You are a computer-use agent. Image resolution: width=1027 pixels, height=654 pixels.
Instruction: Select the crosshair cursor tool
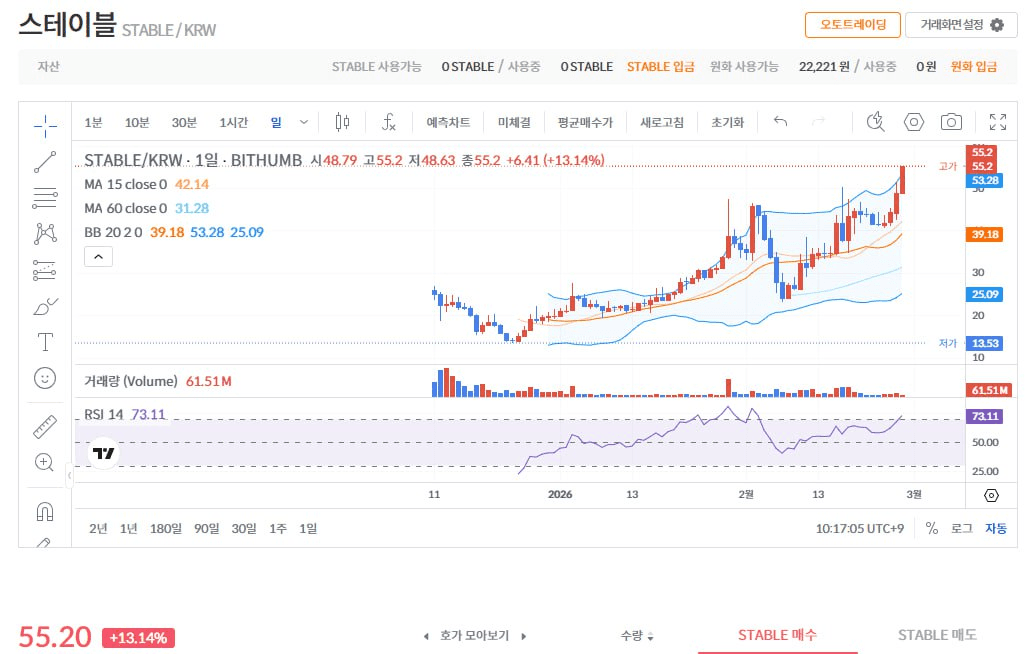pos(44,127)
